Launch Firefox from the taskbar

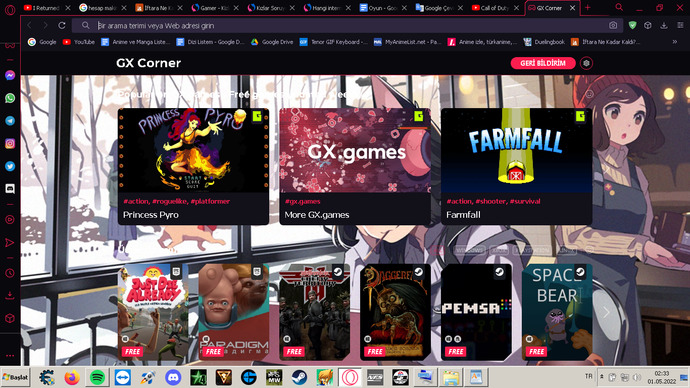pos(72,377)
